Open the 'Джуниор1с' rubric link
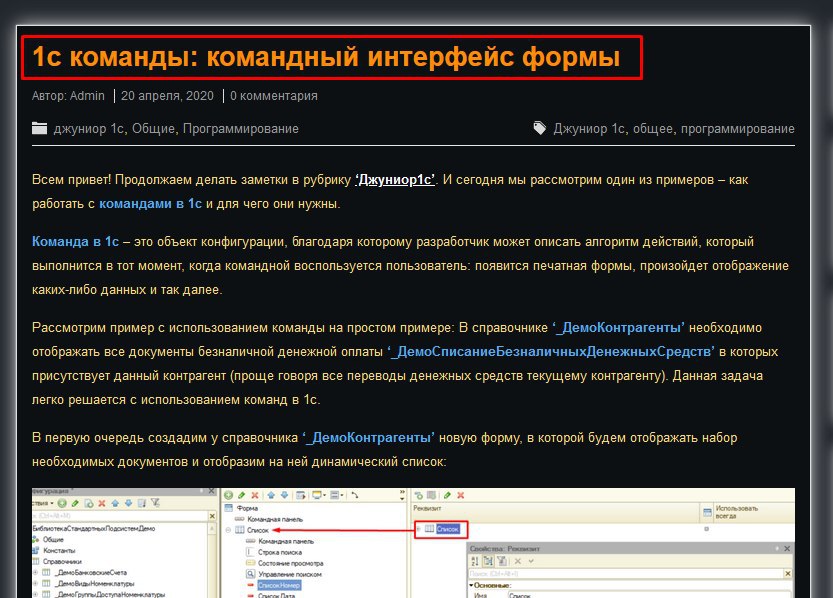The height and width of the screenshot is (598, 833). [x=395, y=180]
